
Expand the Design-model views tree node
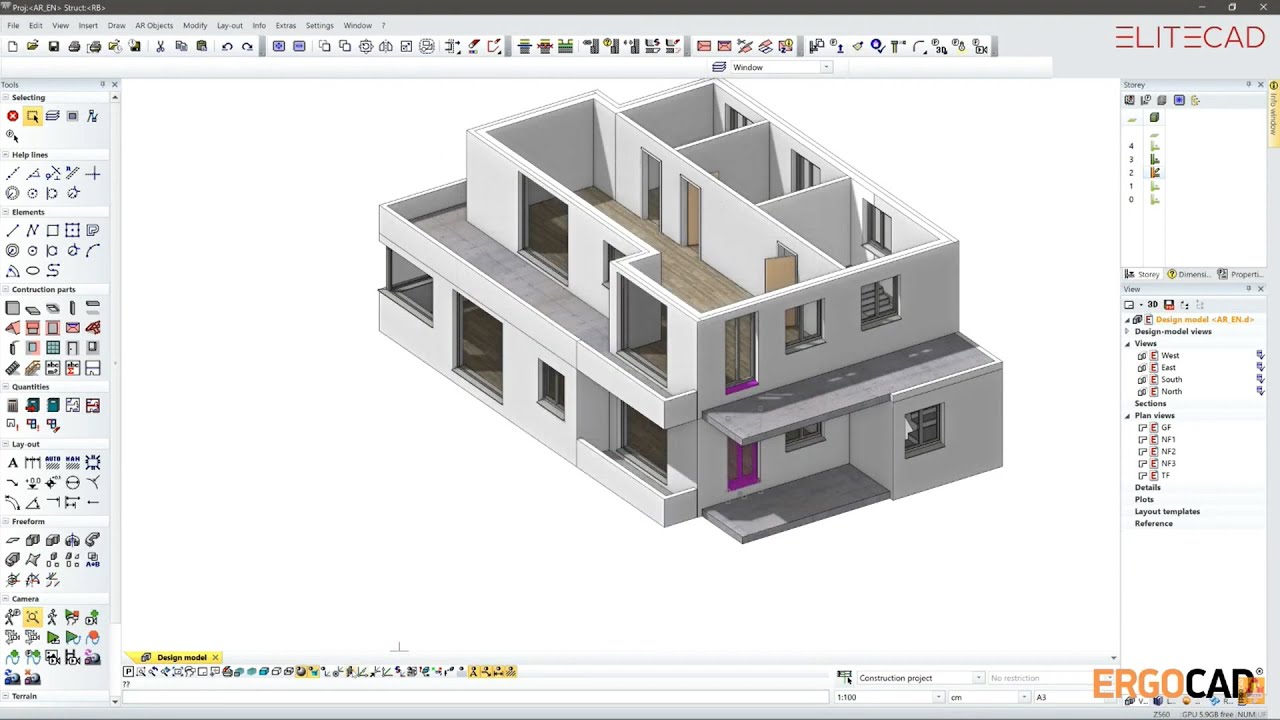click(1127, 332)
